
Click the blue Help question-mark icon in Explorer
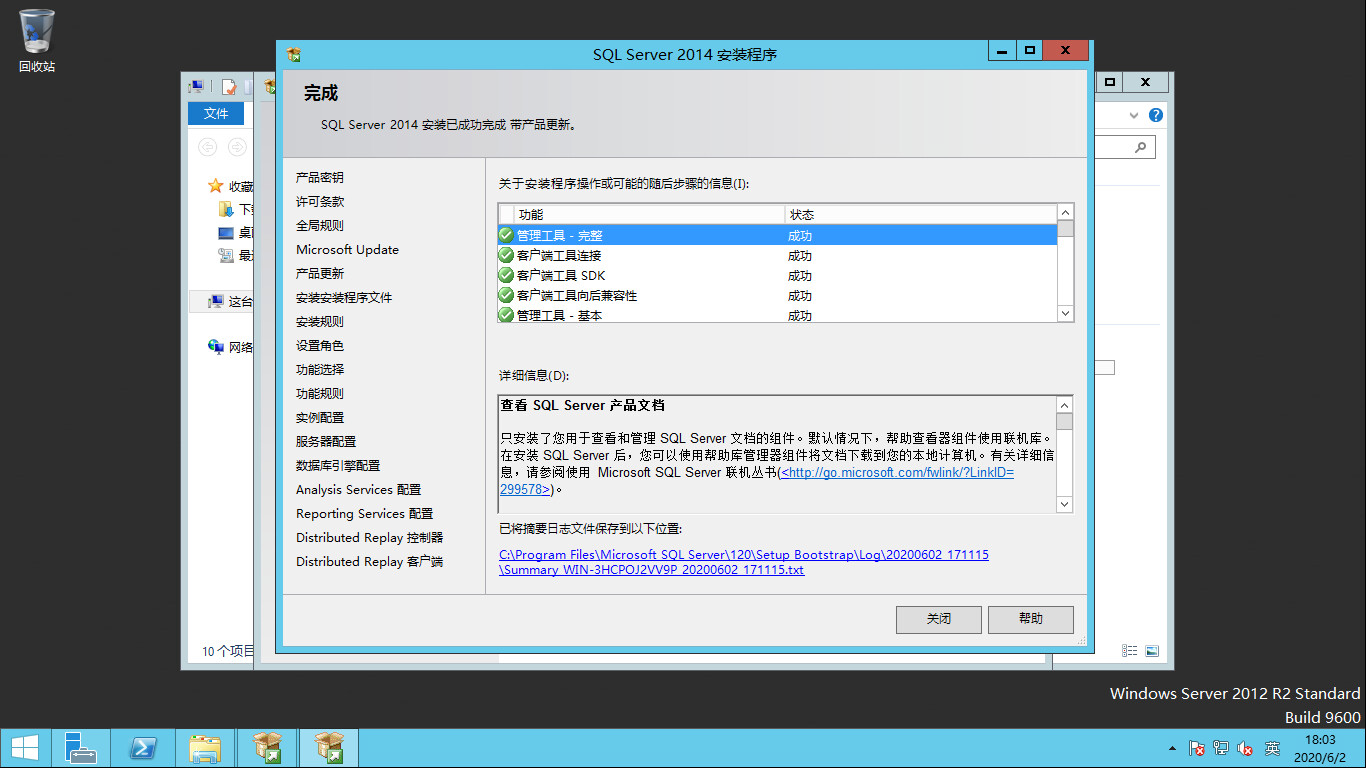click(x=1157, y=114)
